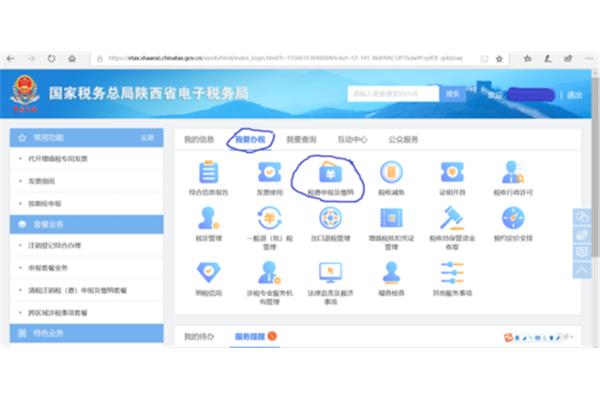Open 预约定价安排 compass icon
The width and height of the screenshot is (600, 400).
click(x=513, y=218)
